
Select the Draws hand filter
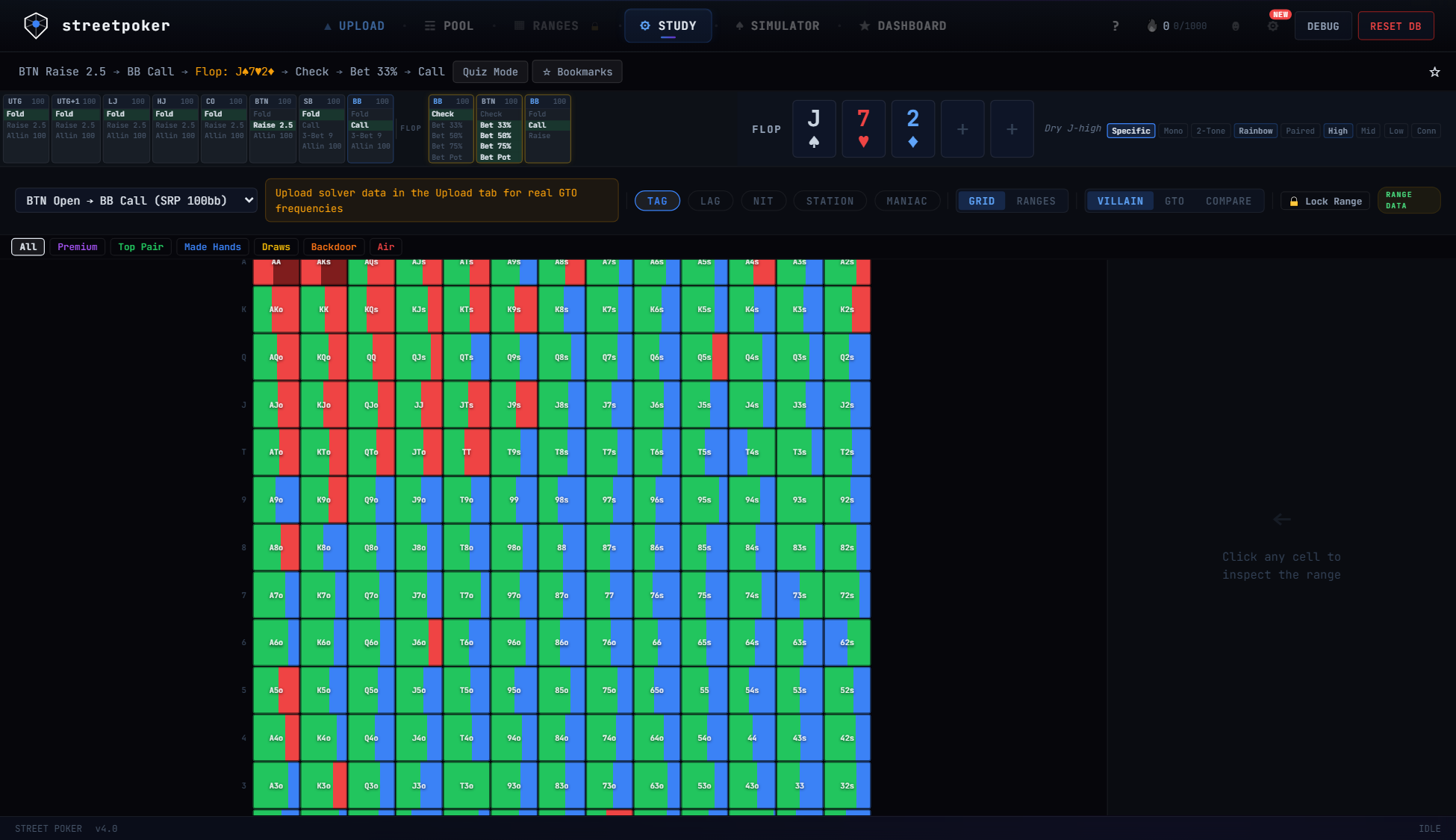pos(276,246)
